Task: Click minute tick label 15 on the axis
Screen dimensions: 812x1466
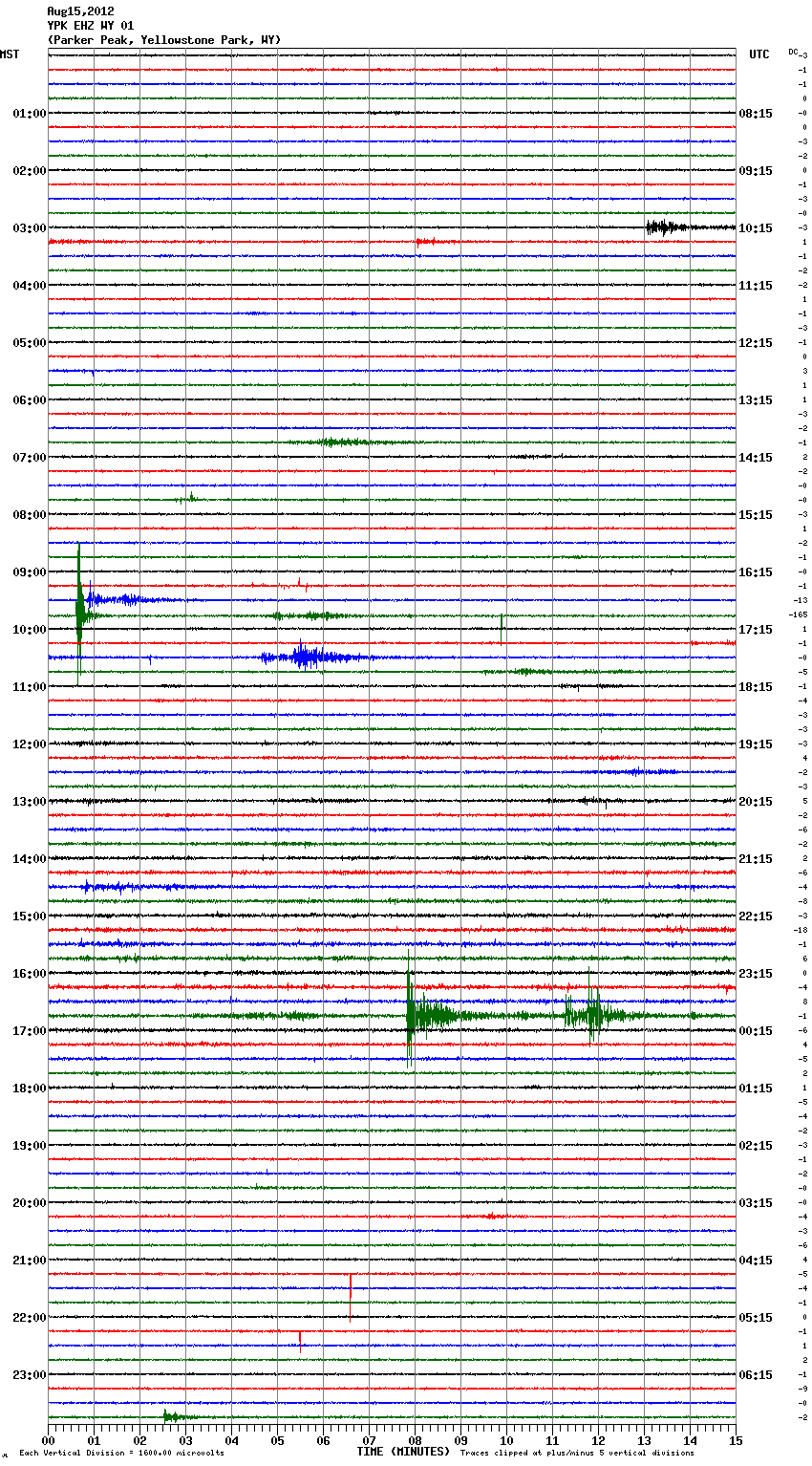Action: tap(736, 1440)
